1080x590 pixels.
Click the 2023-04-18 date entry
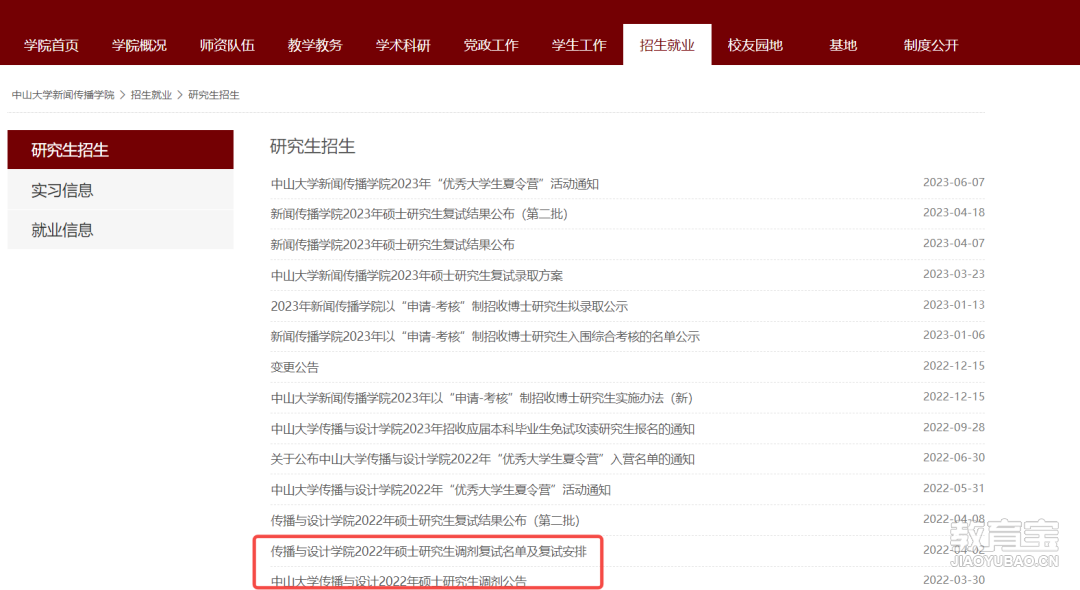(954, 213)
